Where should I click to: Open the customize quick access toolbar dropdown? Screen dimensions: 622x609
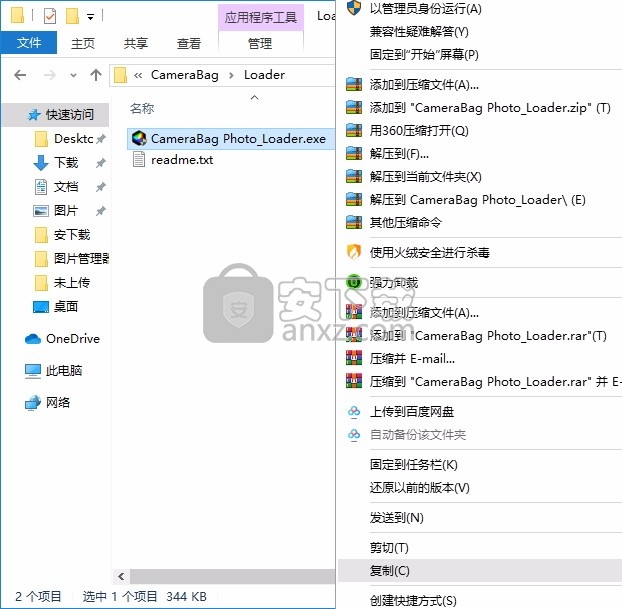click(x=90, y=17)
